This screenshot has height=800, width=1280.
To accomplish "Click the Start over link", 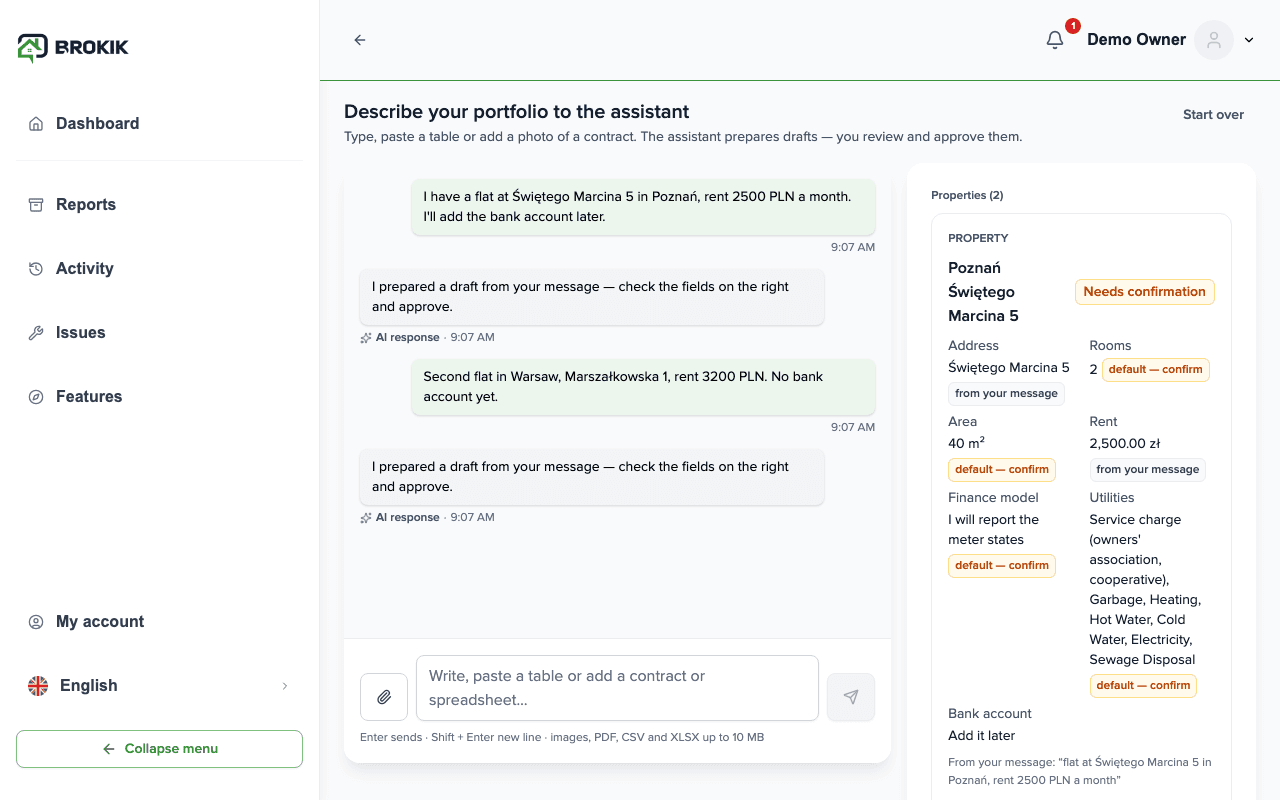I will [1213, 115].
